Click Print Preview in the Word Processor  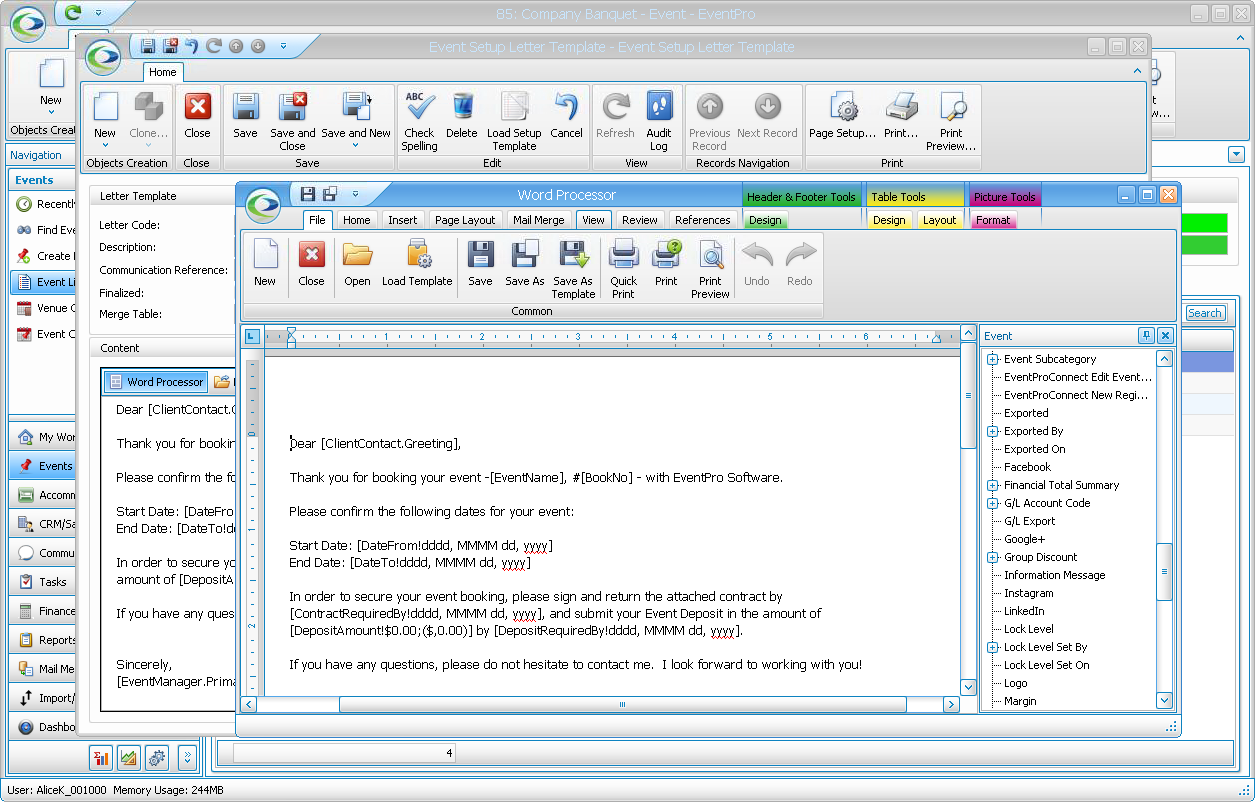(710, 268)
